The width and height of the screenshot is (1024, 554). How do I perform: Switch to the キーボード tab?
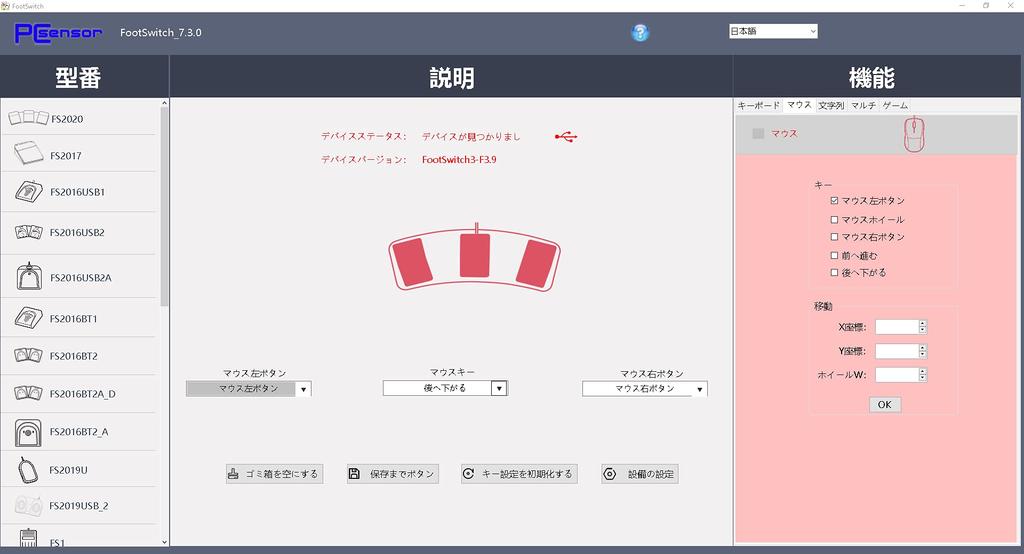pyautogui.click(x=758, y=105)
